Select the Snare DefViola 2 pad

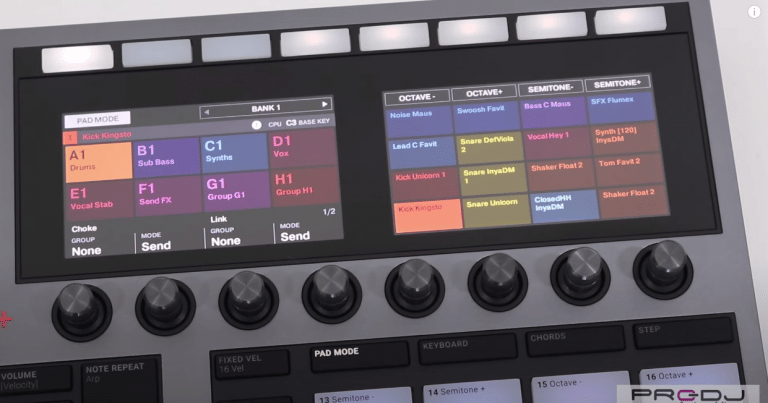pos(490,148)
